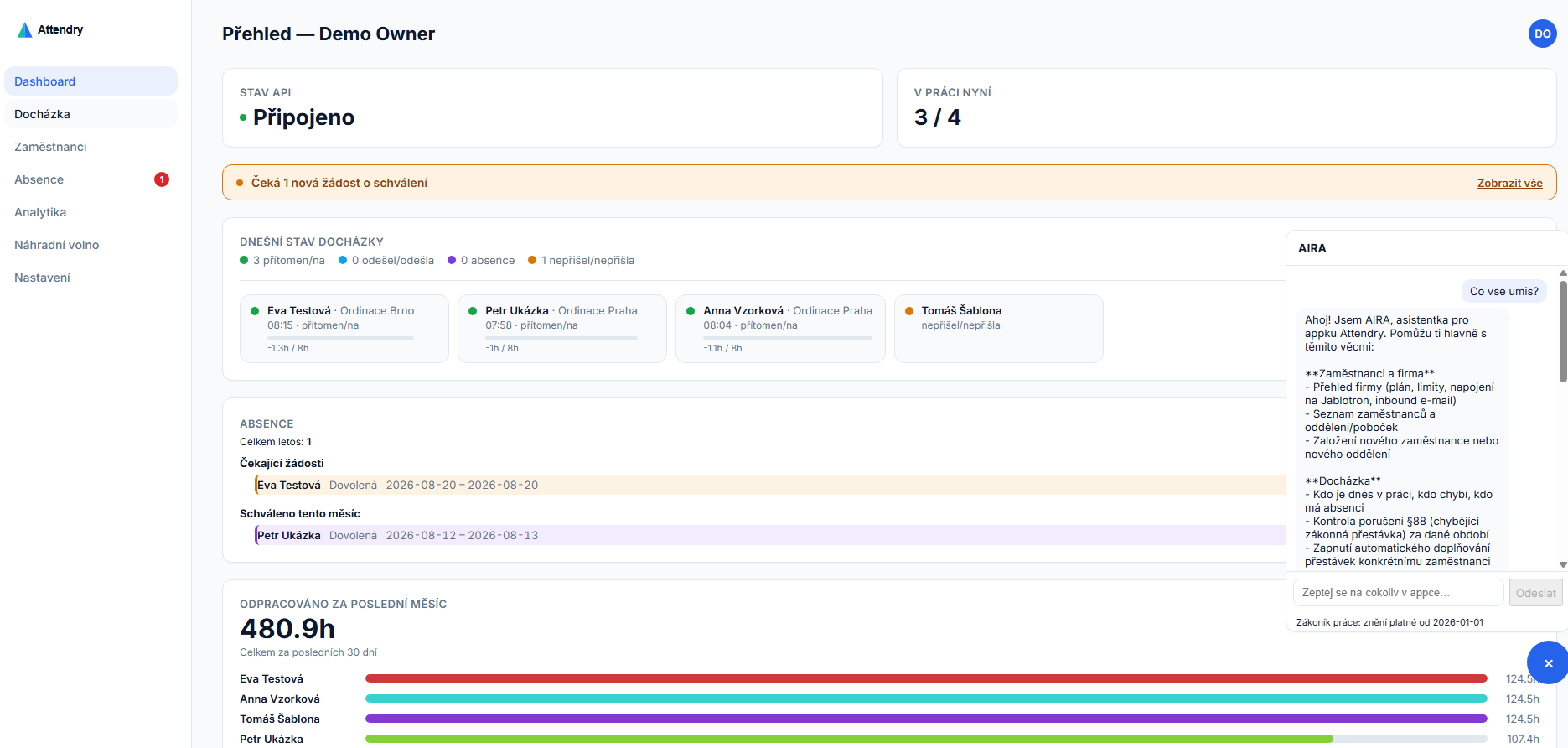
Task: Click the AIRA panel title
Action: (1312, 248)
